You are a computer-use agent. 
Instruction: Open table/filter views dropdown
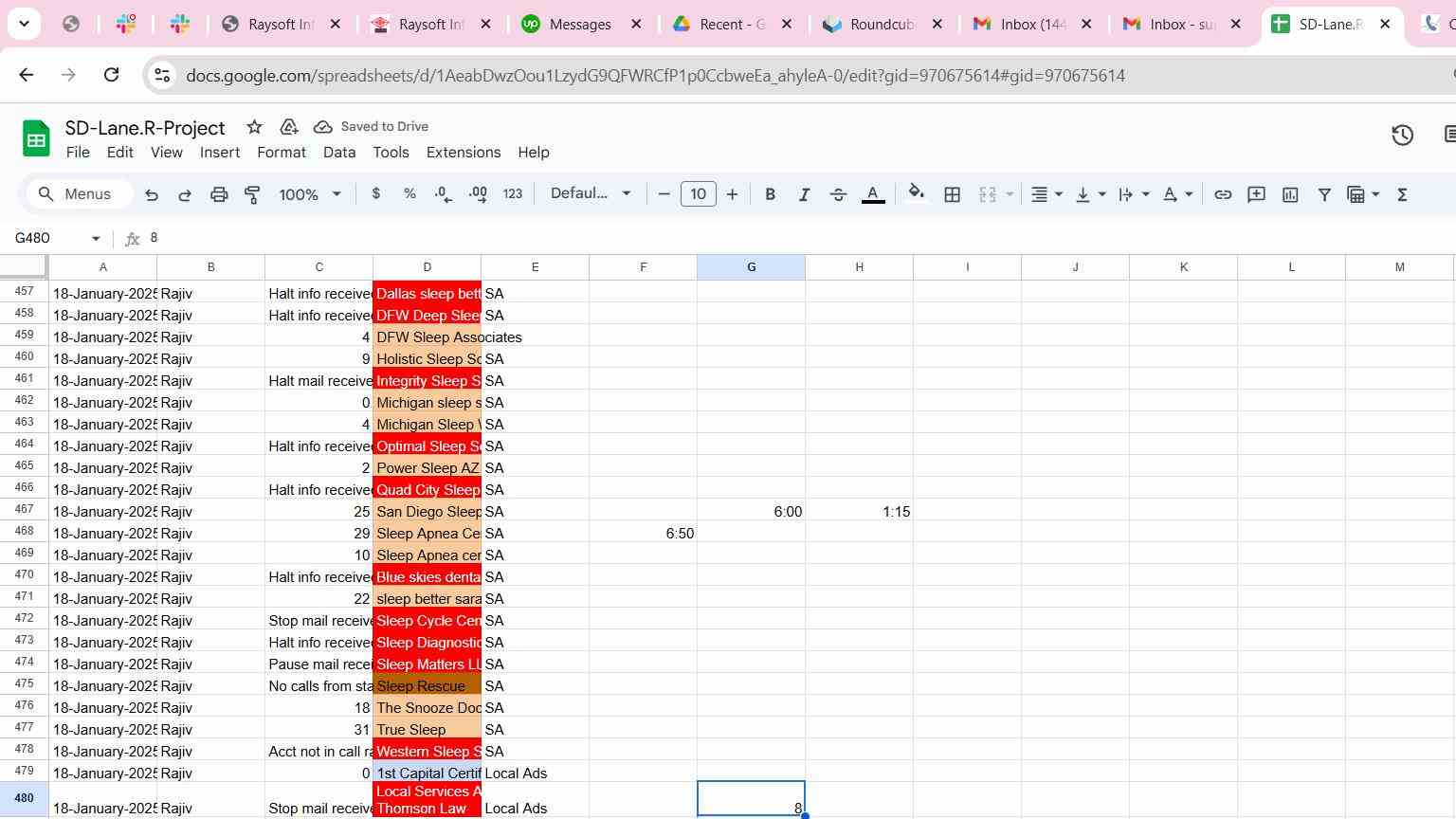click(1363, 194)
